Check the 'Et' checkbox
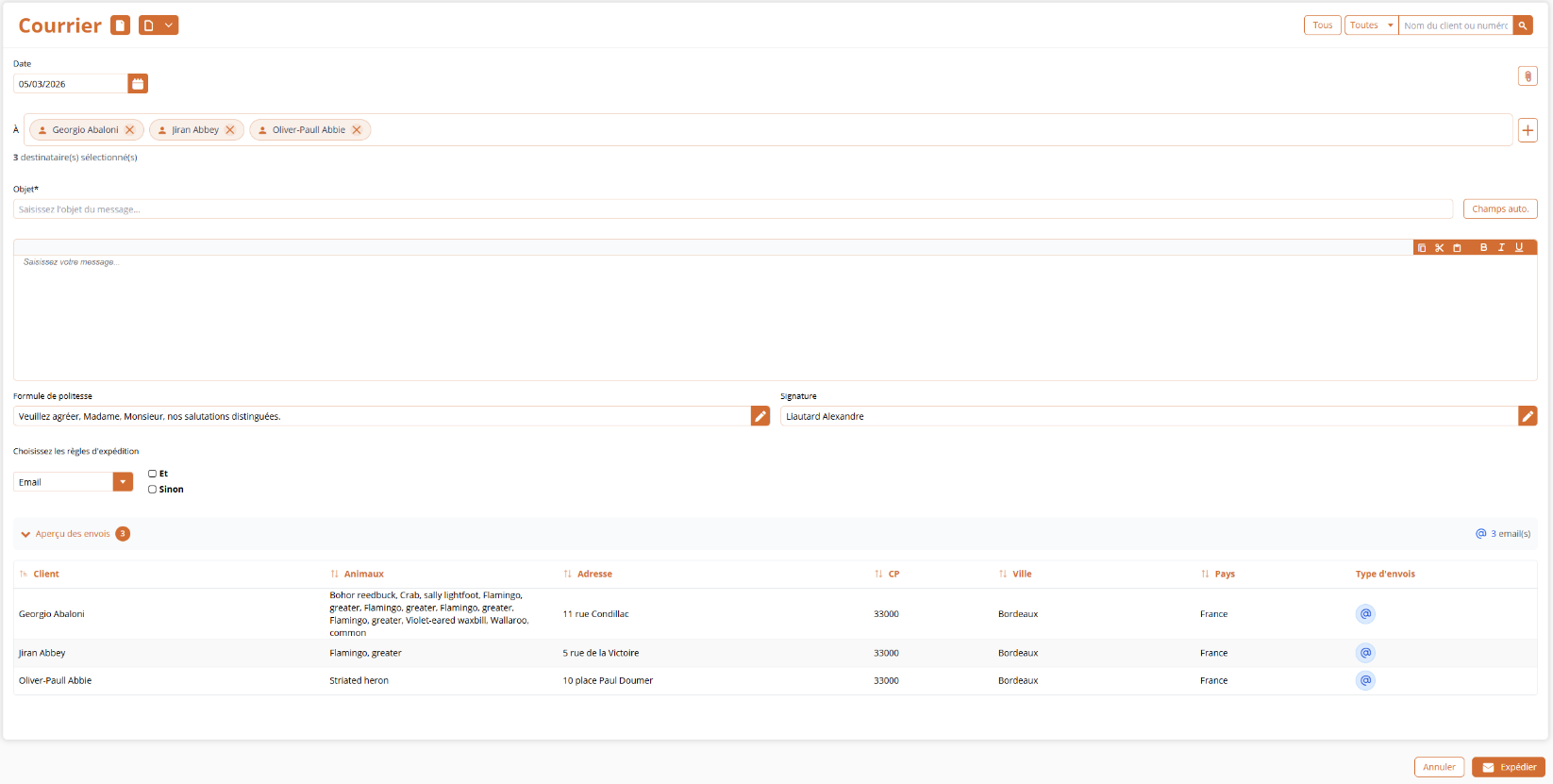 point(152,474)
